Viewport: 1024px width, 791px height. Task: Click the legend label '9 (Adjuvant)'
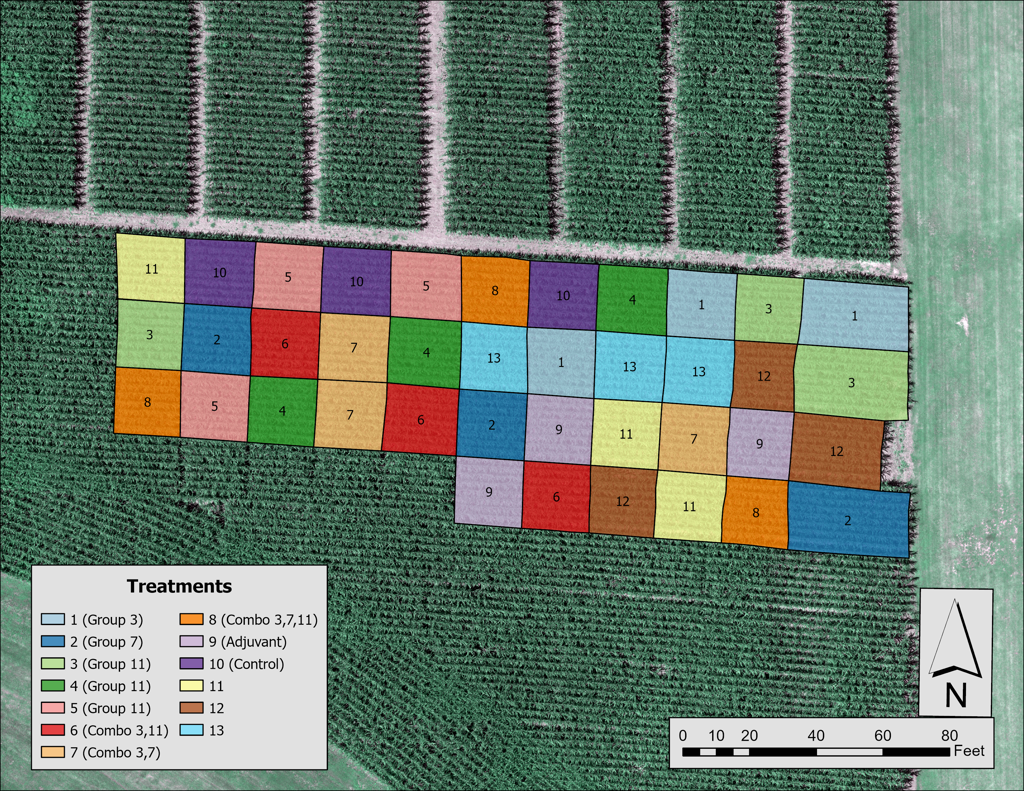pyautogui.click(x=248, y=642)
